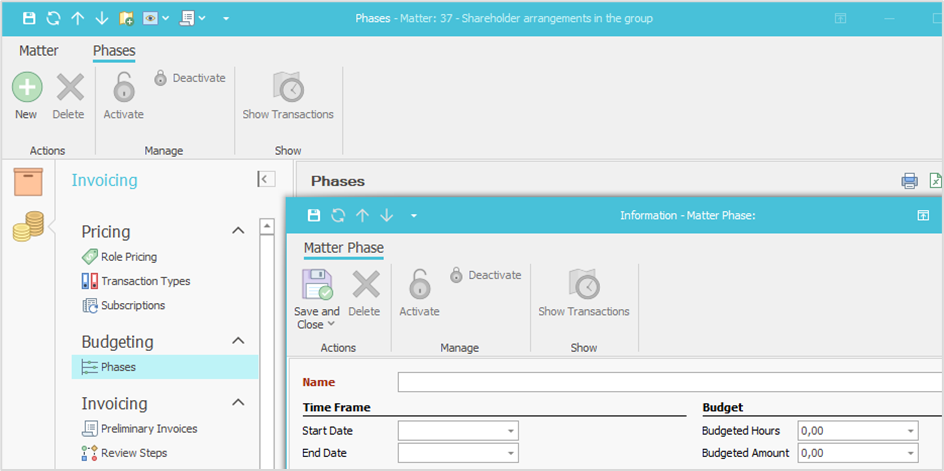Image resolution: width=944 pixels, height=471 pixels.
Task: Click the Name input field
Action: tap(668, 382)
